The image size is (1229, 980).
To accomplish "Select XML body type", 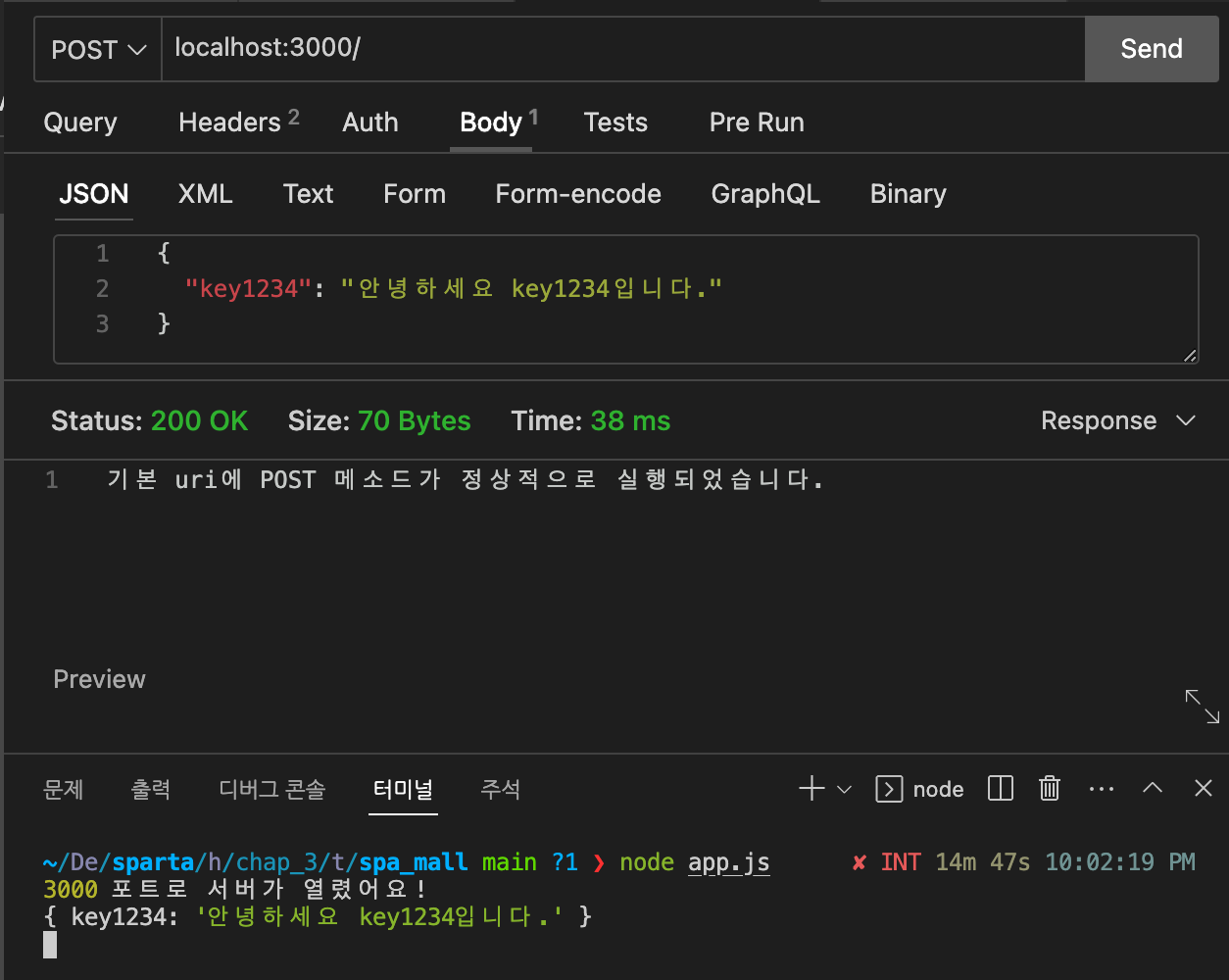I will pos(206,194).
